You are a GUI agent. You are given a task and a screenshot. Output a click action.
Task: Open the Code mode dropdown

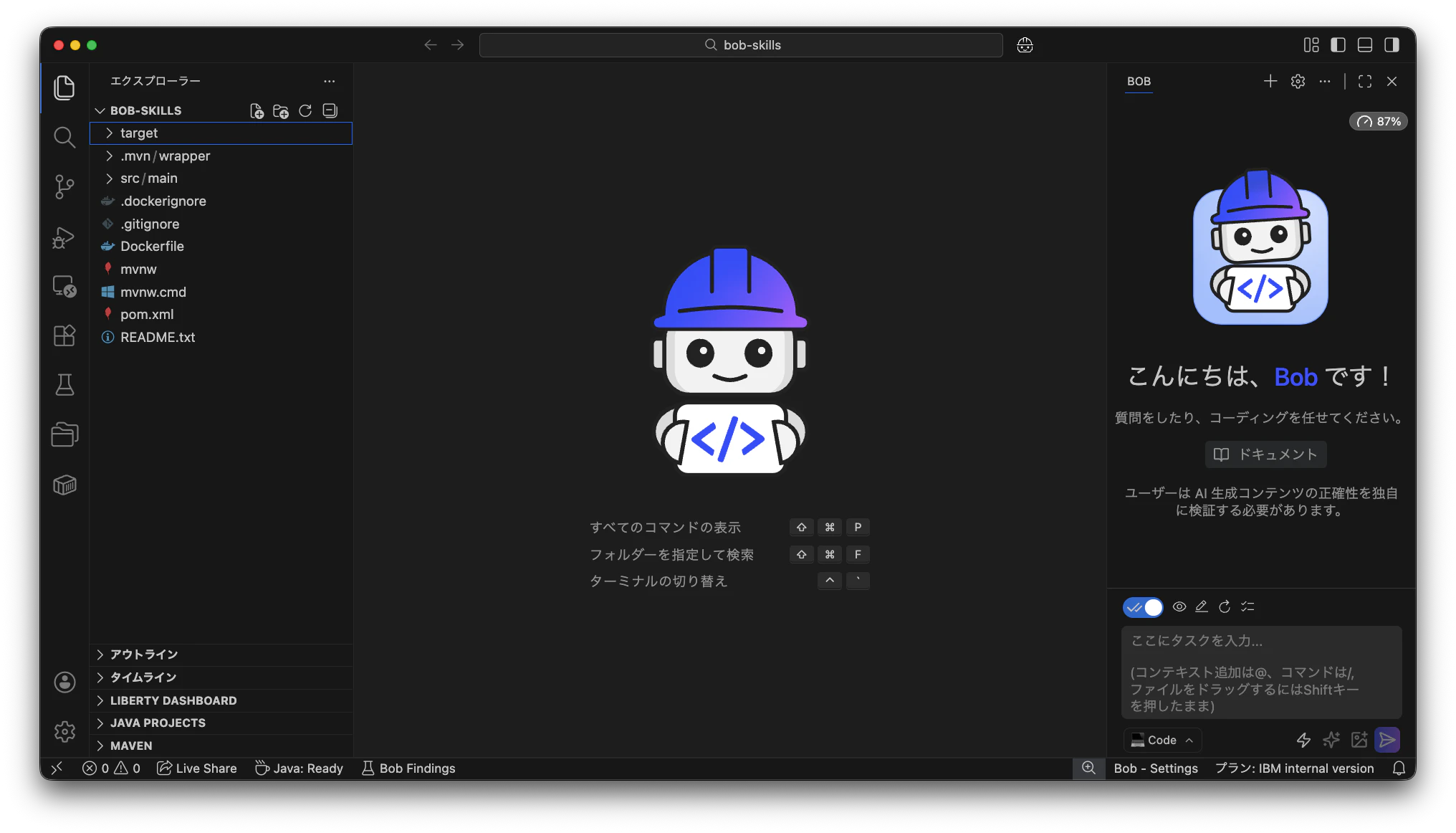tap(1162, 740)
